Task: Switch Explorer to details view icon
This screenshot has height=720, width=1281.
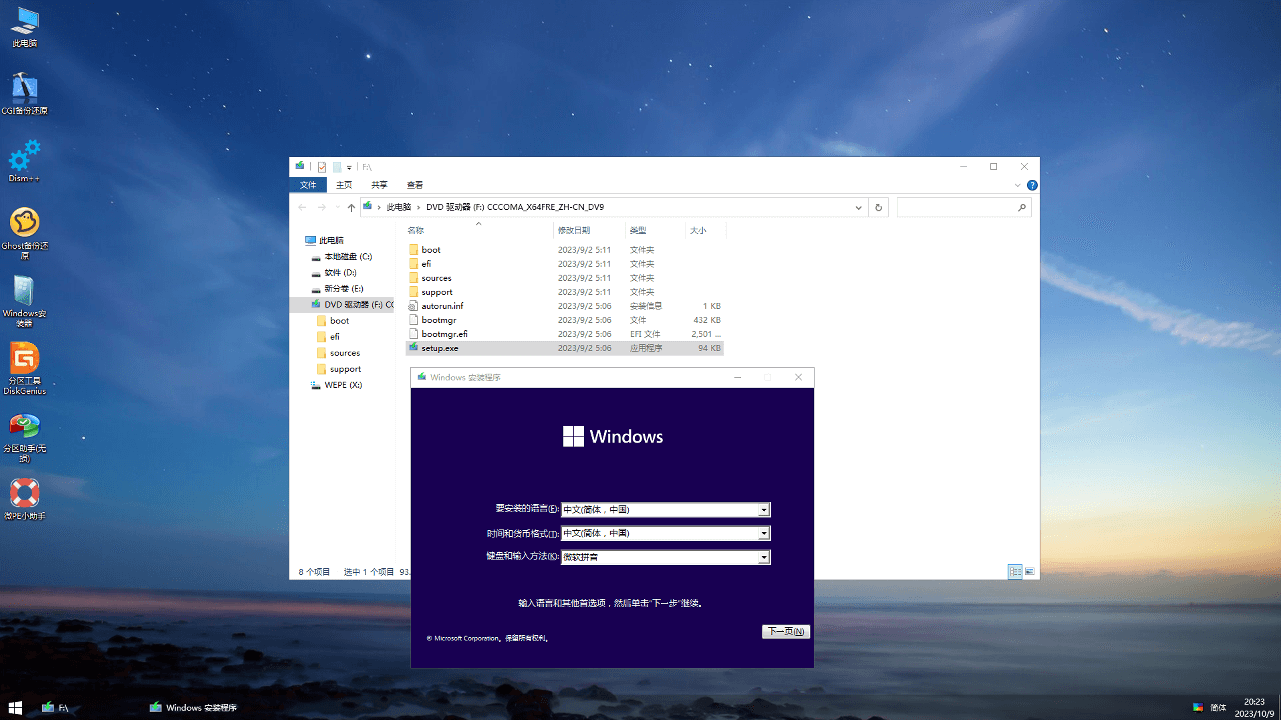Action: click(x=1015, y=571)
